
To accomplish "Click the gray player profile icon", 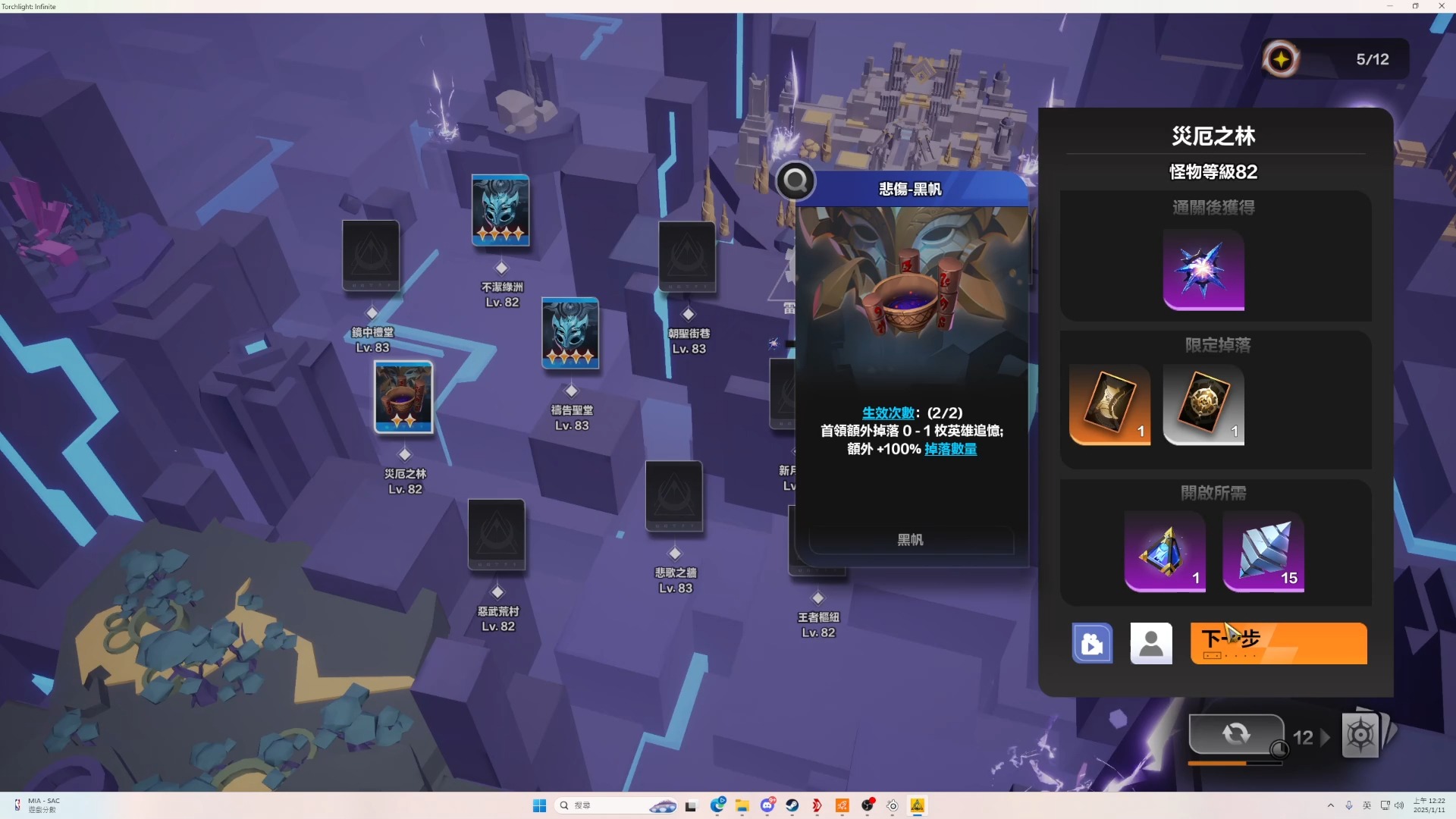I will pyautogui.click(x=1151, y=643).
